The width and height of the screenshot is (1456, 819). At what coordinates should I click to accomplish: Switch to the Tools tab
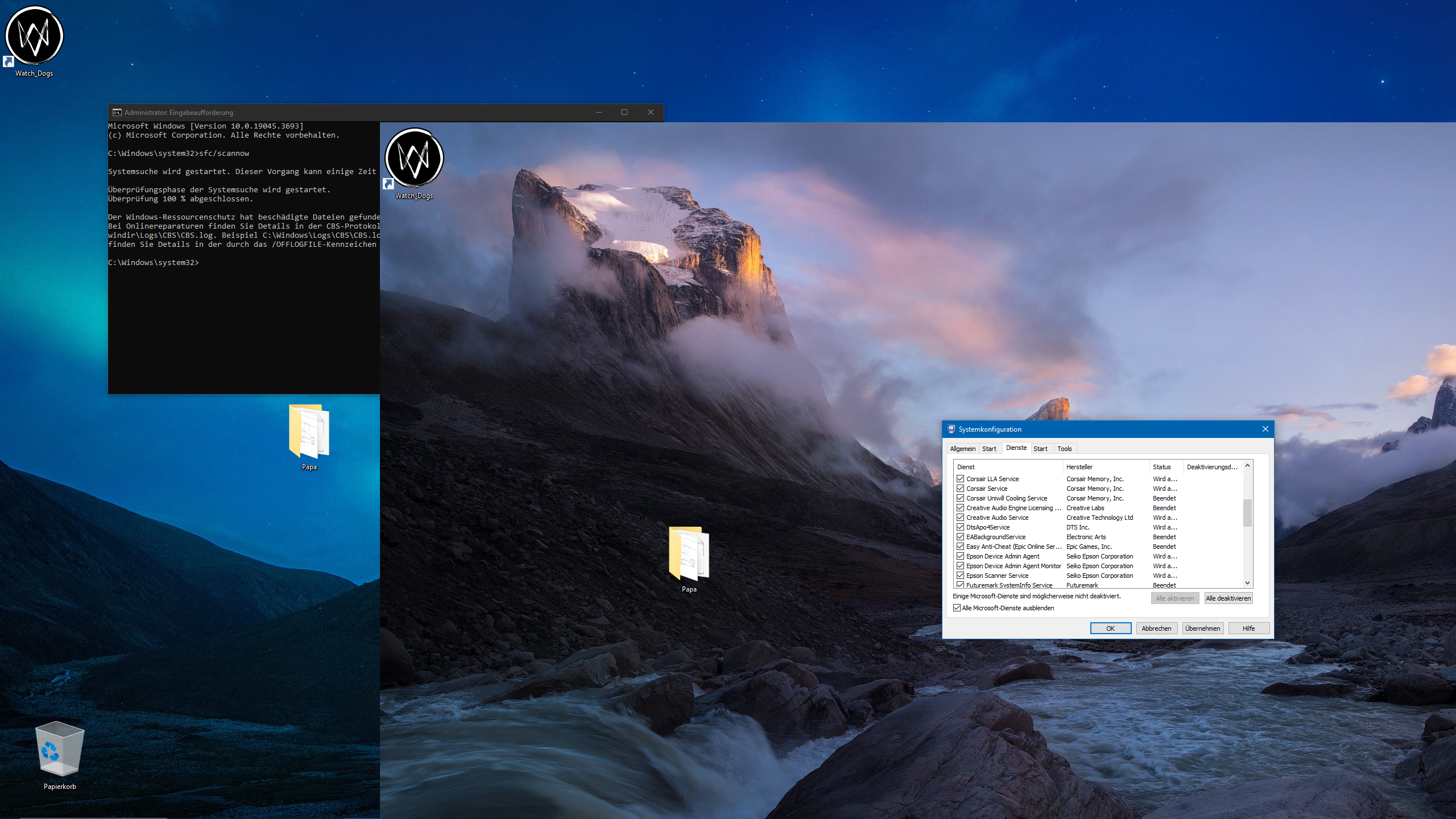point(1064,448)
